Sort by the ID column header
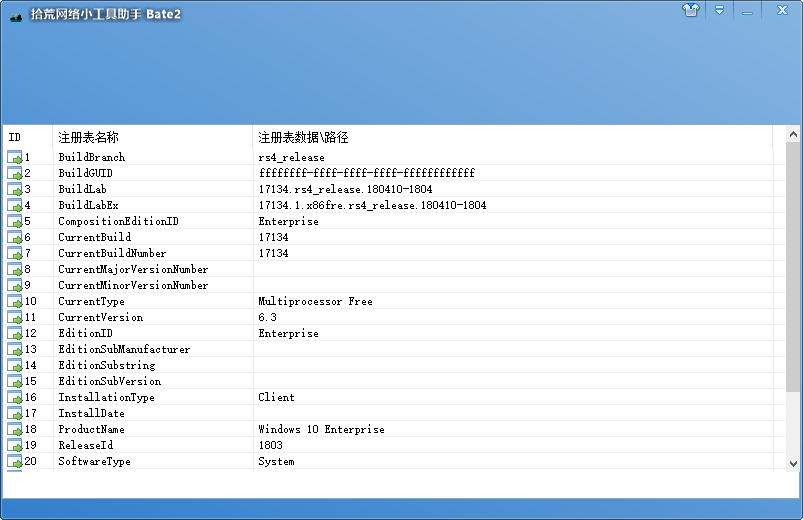The width and height of the screenshot is (803, 520). (27, 137)
